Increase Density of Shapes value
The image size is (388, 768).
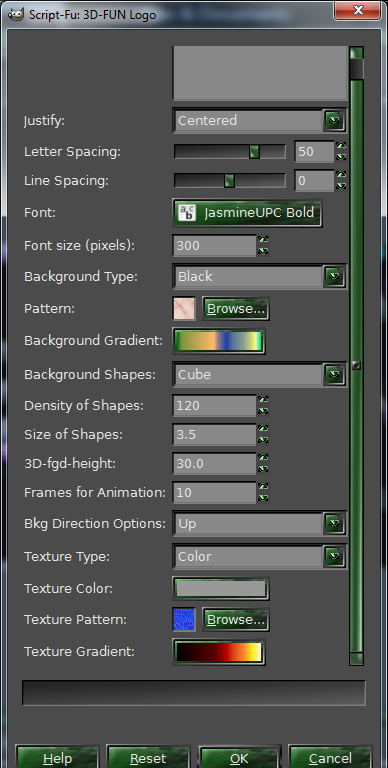point(263,400)
